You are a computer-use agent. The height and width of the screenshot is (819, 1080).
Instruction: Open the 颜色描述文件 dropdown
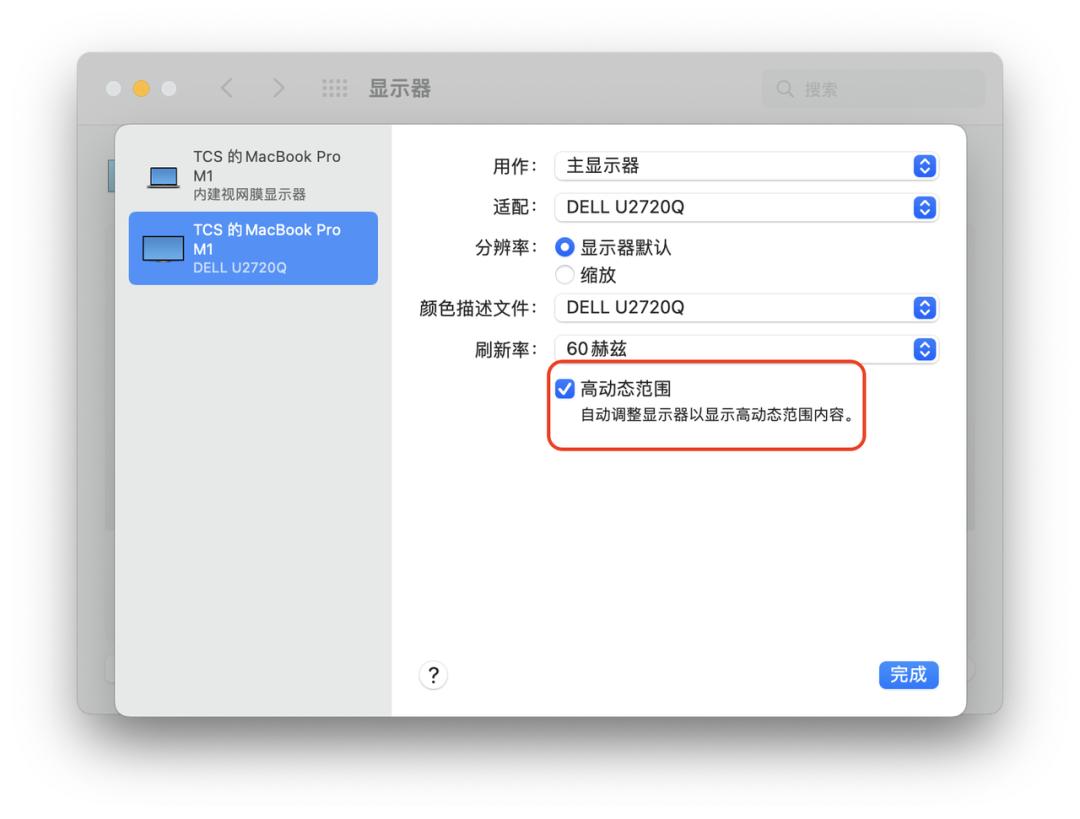[x=747, y=308]
